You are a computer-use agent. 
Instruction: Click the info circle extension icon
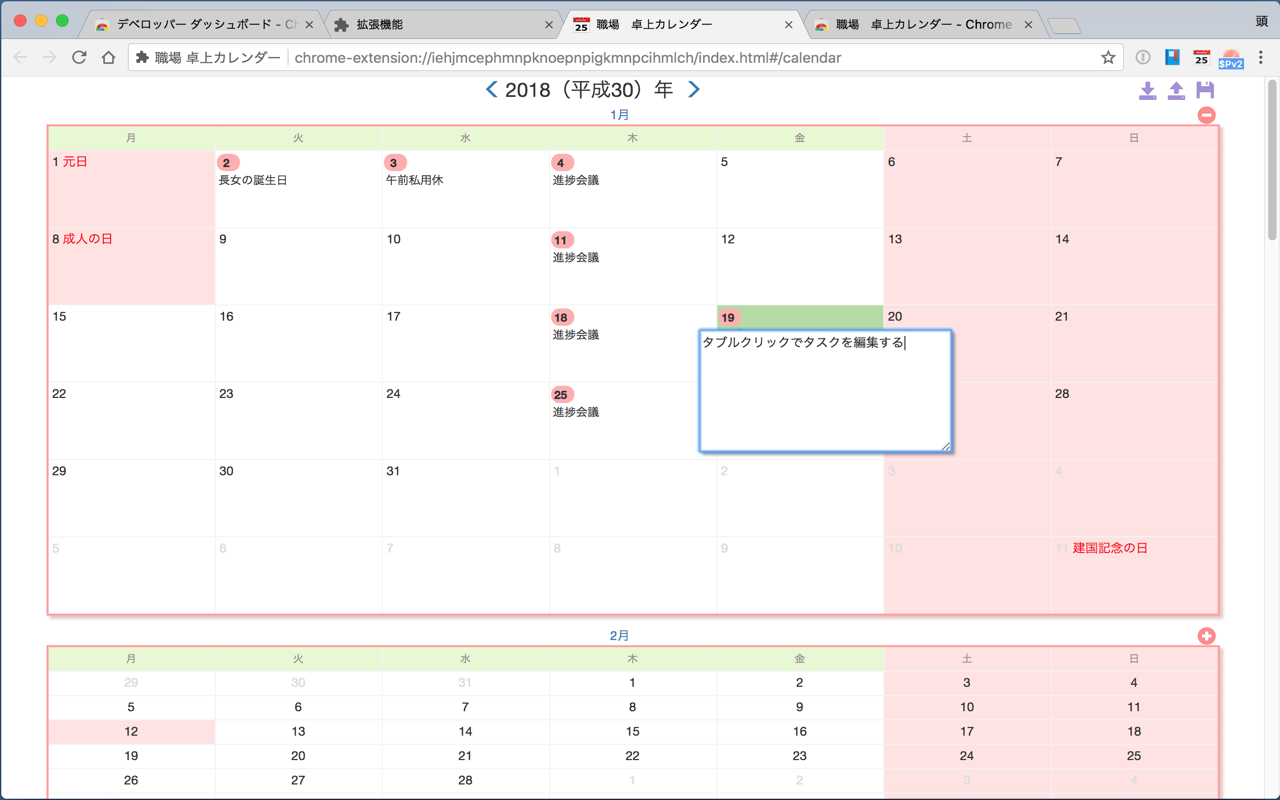pyautogui.click(x=1143, y=58)
